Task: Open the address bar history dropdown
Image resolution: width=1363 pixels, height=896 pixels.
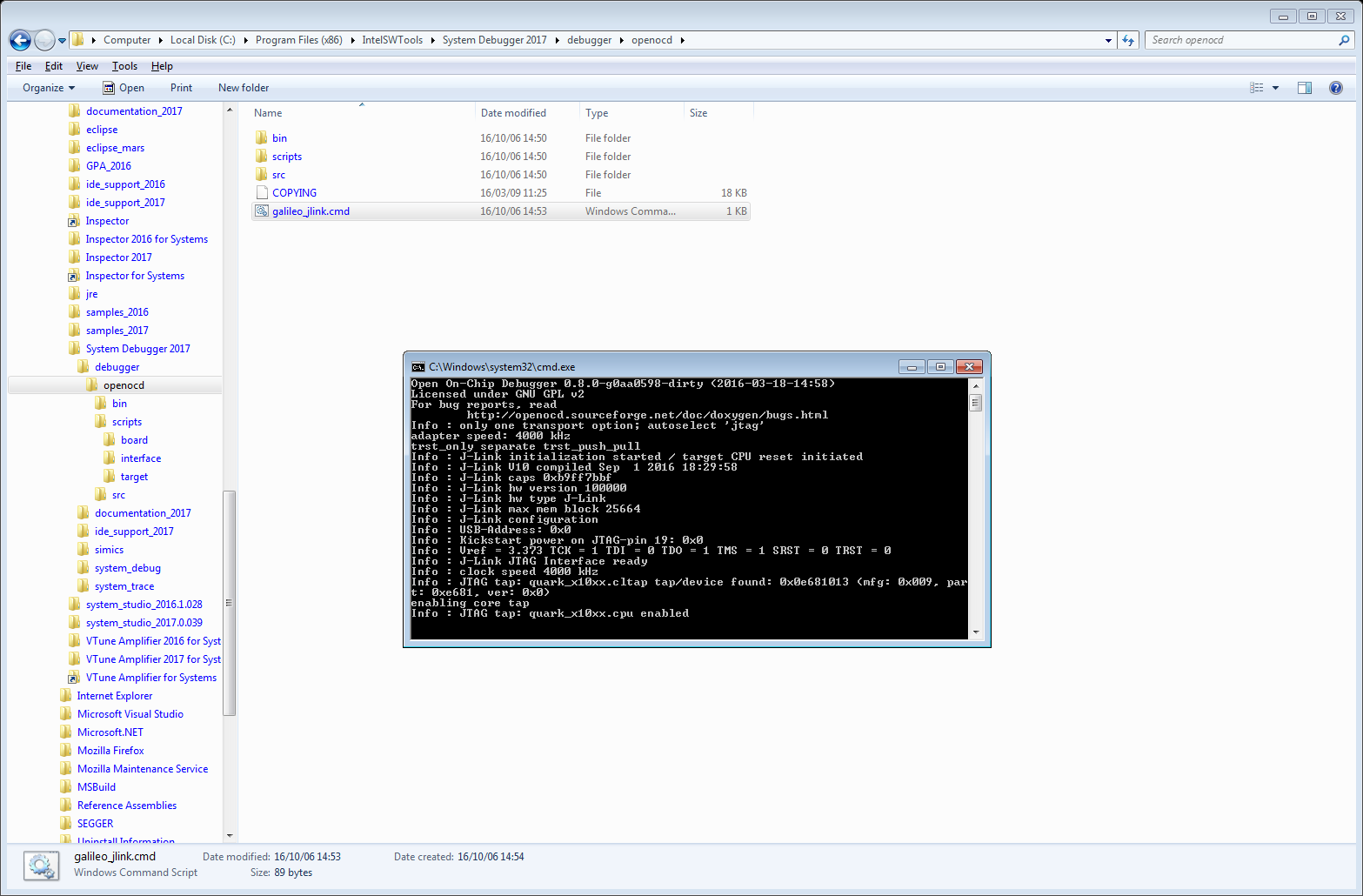Action: pos(1108,40)
